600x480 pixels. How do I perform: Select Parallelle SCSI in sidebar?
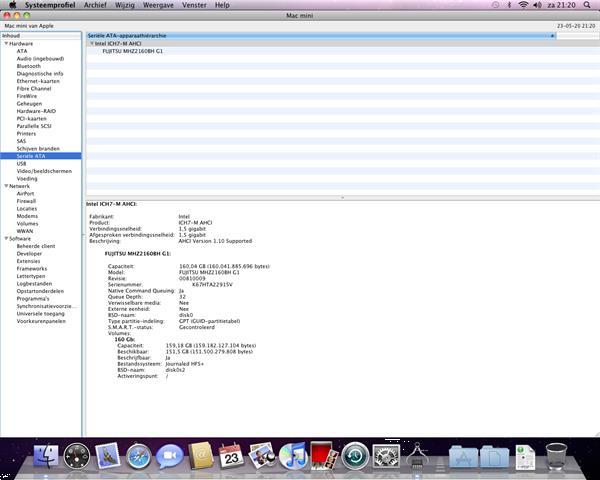tap(34, 126)
